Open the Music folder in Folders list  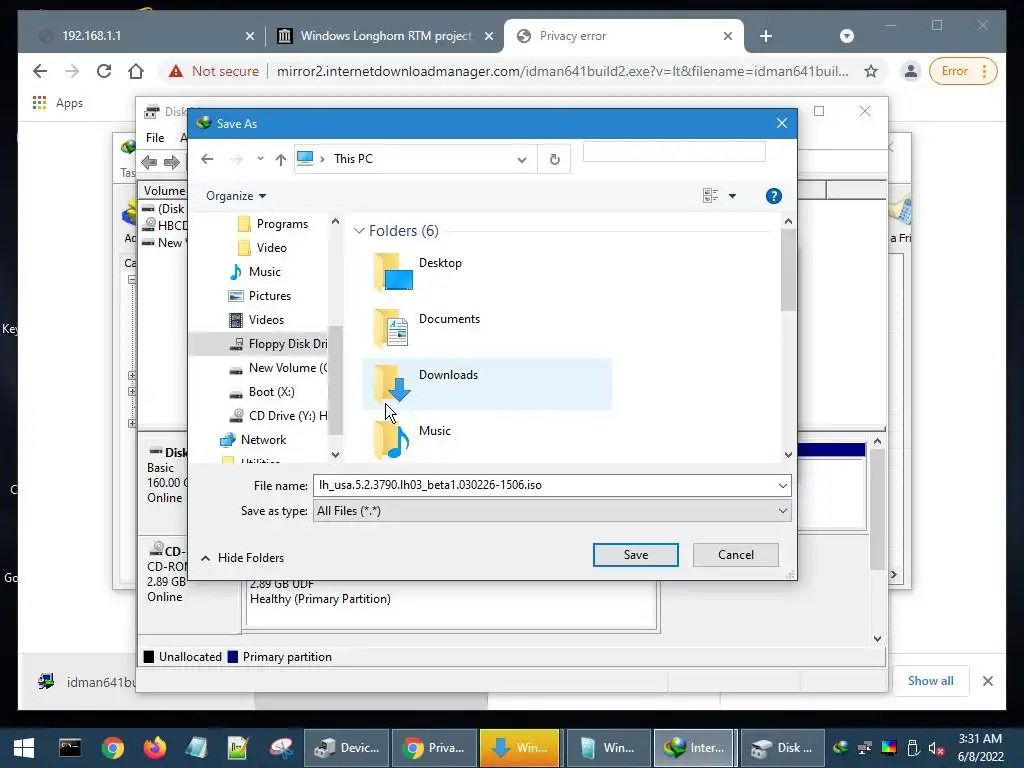487,440
